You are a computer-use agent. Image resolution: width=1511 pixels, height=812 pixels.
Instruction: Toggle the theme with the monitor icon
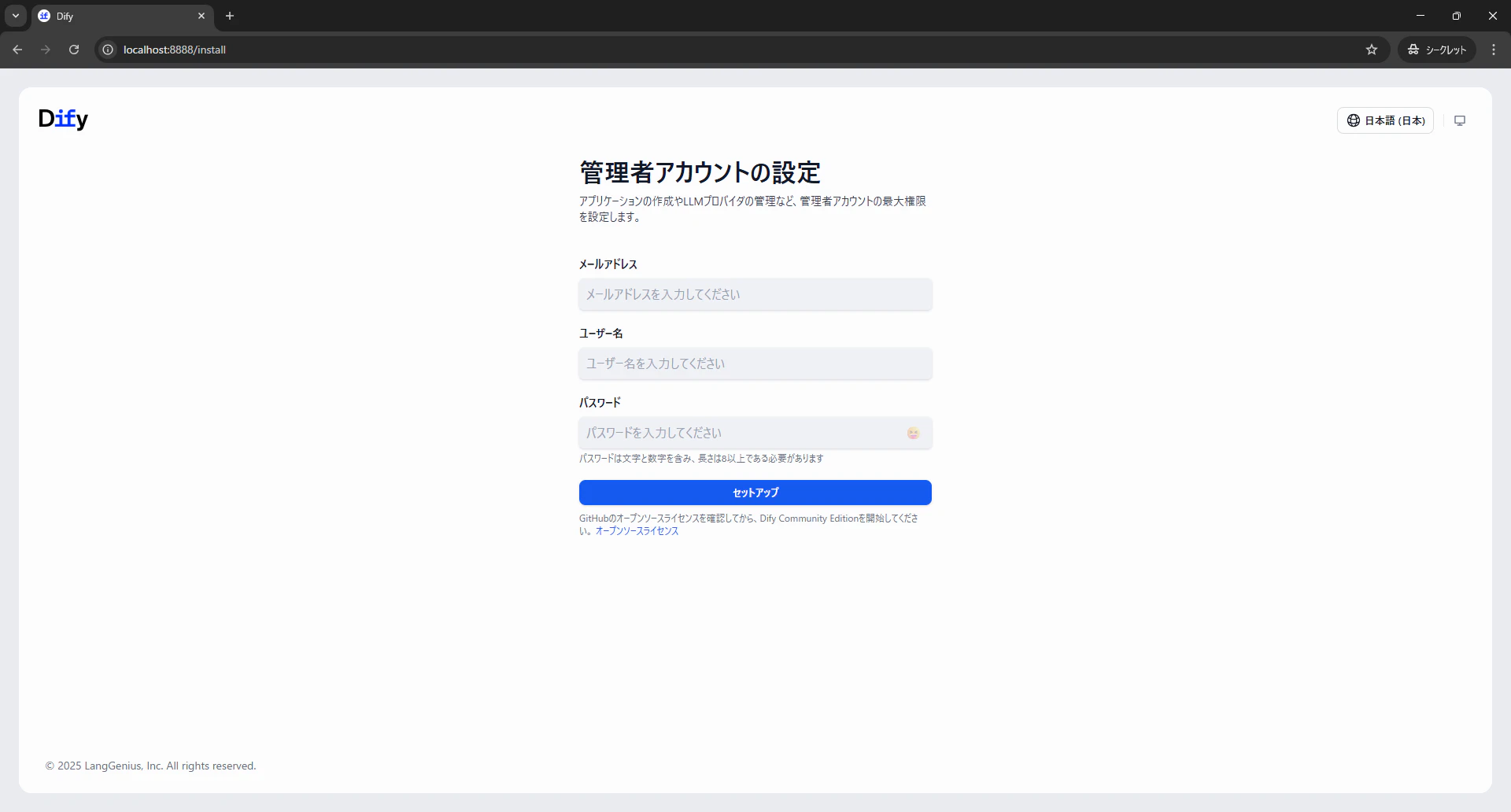tap(1460, 120)
